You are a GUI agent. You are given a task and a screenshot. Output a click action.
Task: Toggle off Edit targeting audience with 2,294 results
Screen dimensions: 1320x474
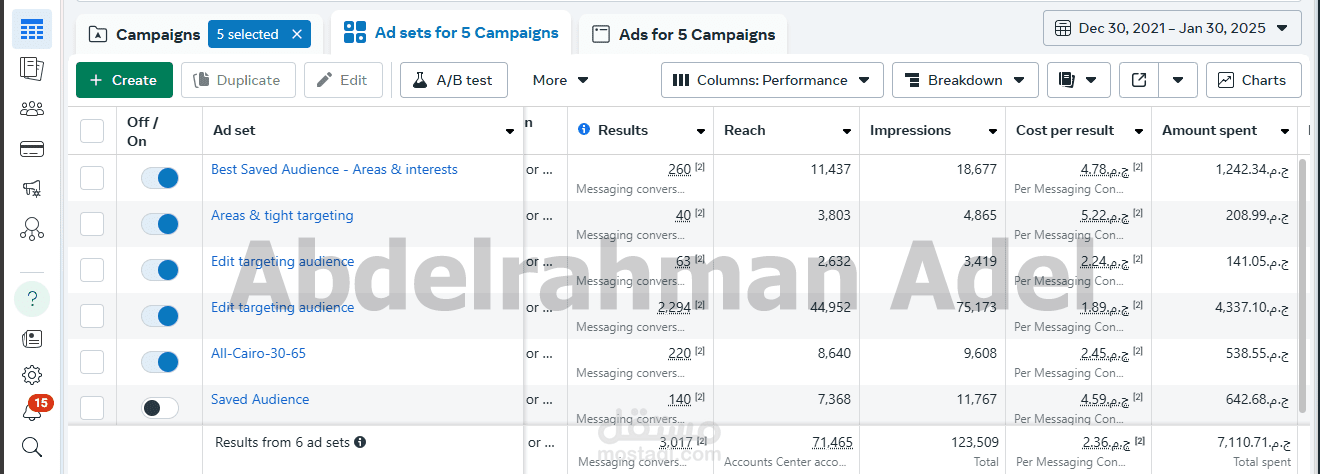point(160,316)
